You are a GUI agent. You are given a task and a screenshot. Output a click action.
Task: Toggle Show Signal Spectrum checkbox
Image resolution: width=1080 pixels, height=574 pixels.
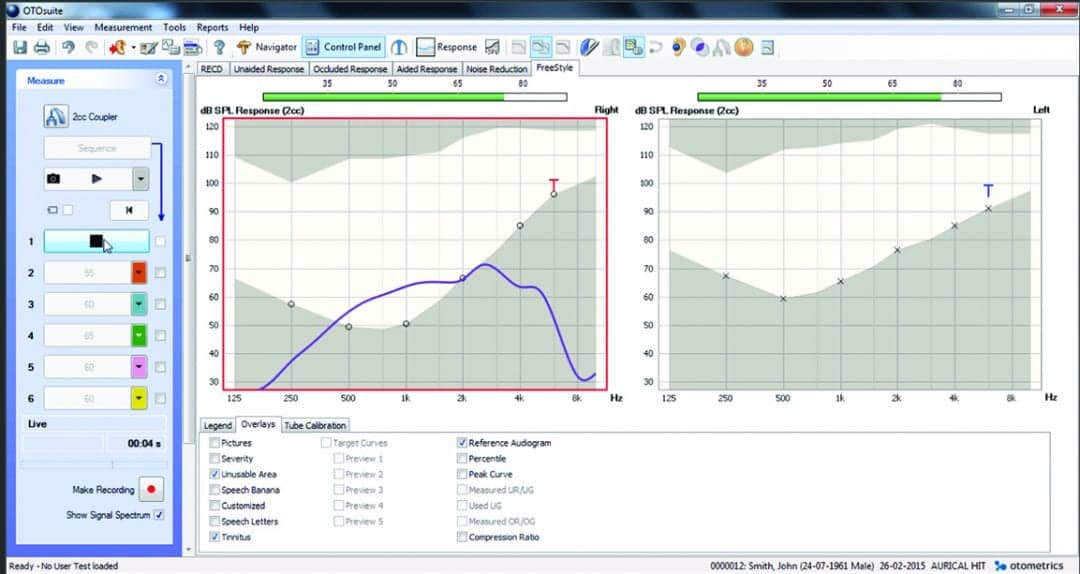click(x=159, y=515)
